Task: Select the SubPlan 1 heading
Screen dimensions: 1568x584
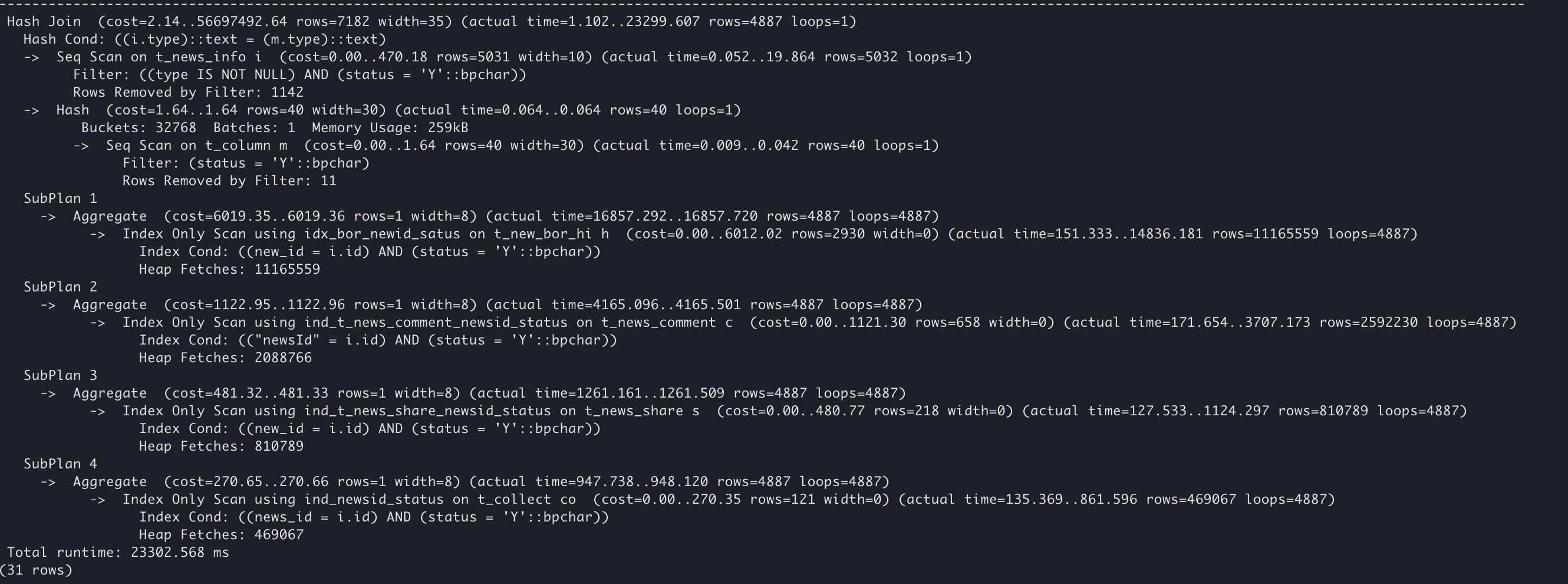Action: [x=60, y=199]
